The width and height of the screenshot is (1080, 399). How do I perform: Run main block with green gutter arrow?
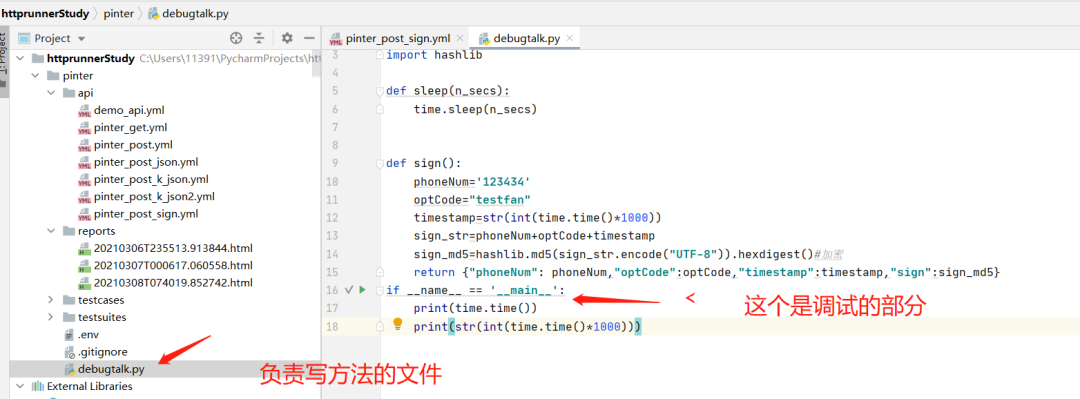362,290
